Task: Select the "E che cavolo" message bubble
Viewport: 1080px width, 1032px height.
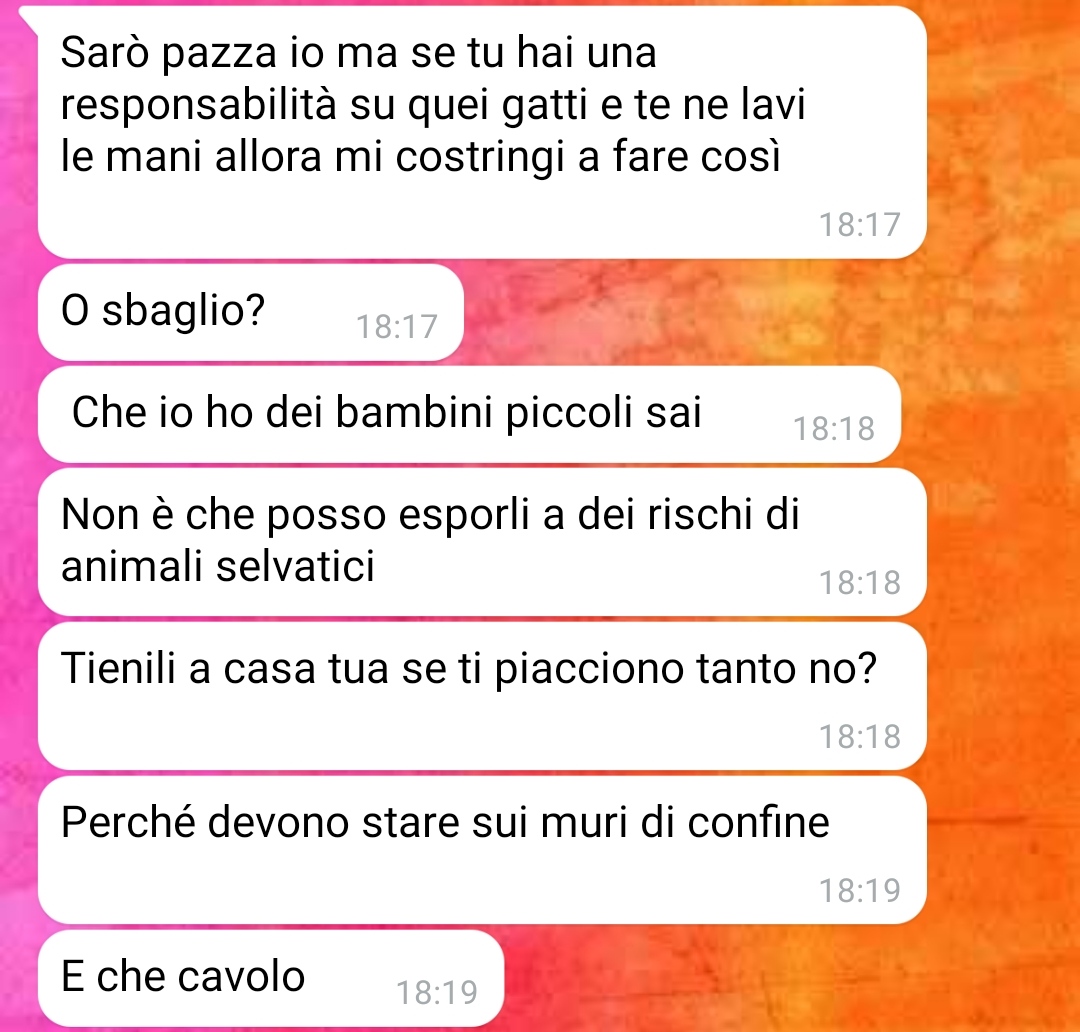Action: [x=271, y=978]
